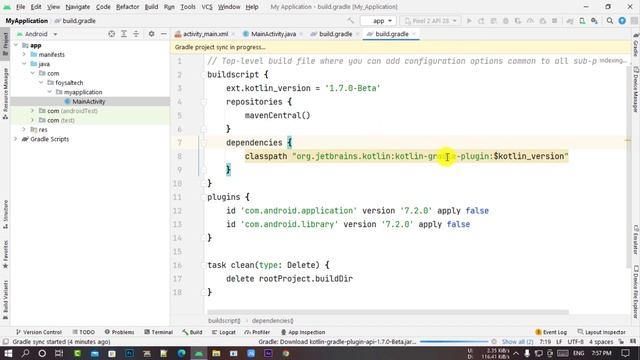Open the Refactor menu
Image resolution: width=640 pixels, height=360 pixels.
(x=127, y=7)
